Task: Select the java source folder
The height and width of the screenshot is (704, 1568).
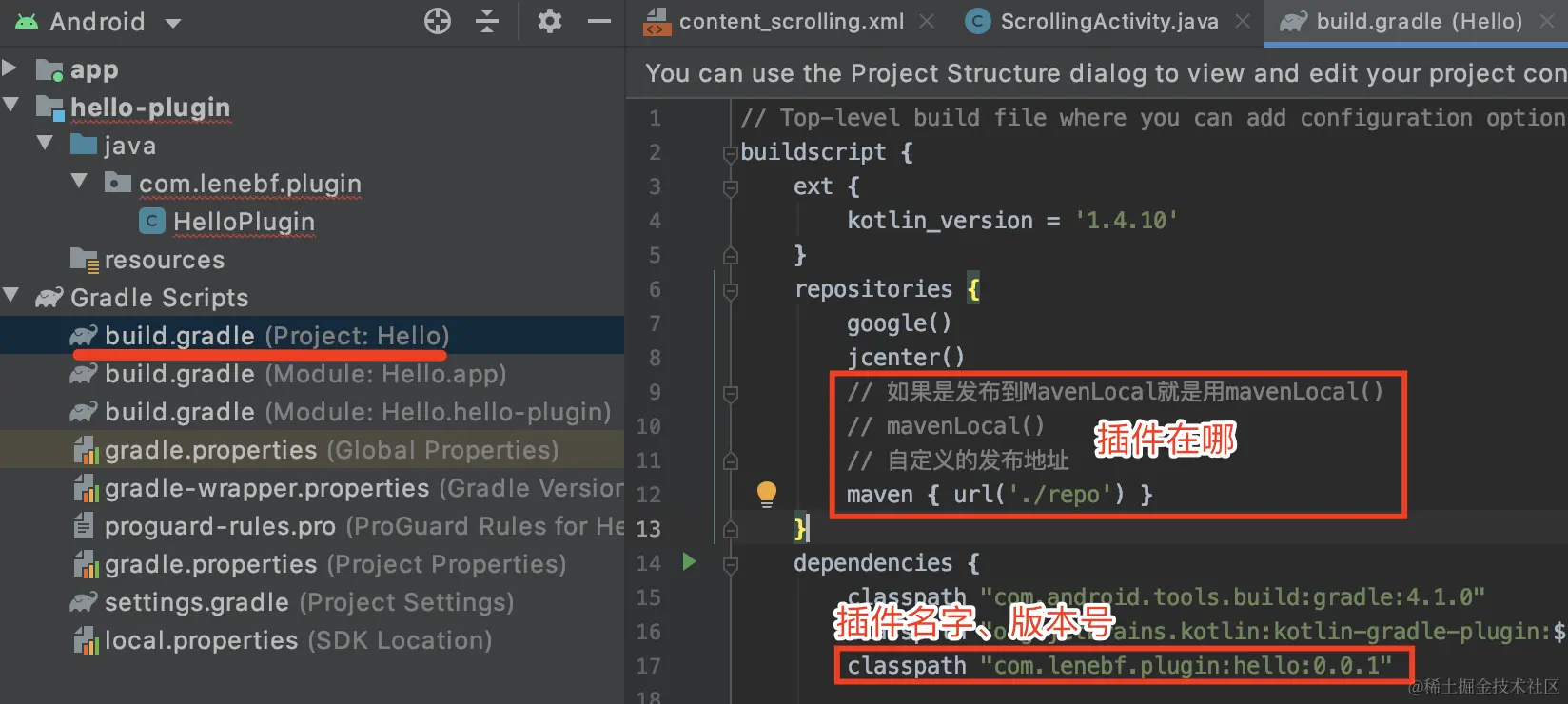Action: 129,146
